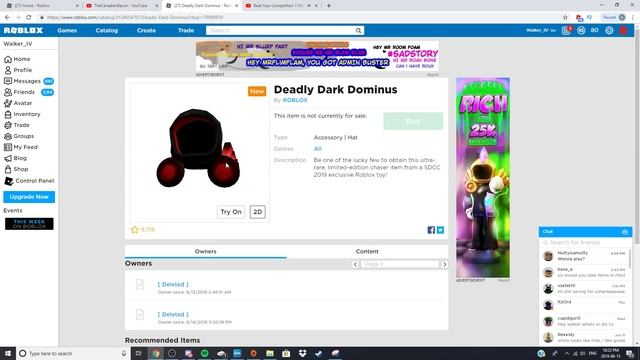This screenshot has width=640, height=360.
Task: Open Create in top navigation
Action: (146, 31)
